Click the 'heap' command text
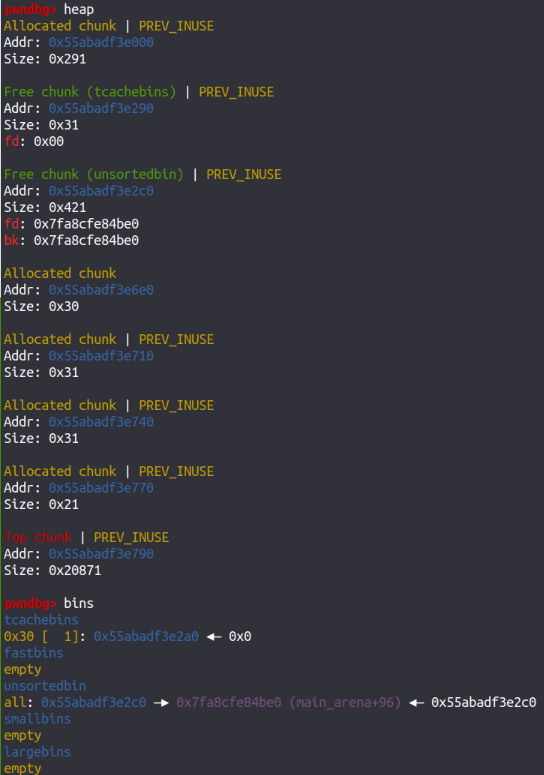This screenshot has width=544, height=775. click(79, 9)
